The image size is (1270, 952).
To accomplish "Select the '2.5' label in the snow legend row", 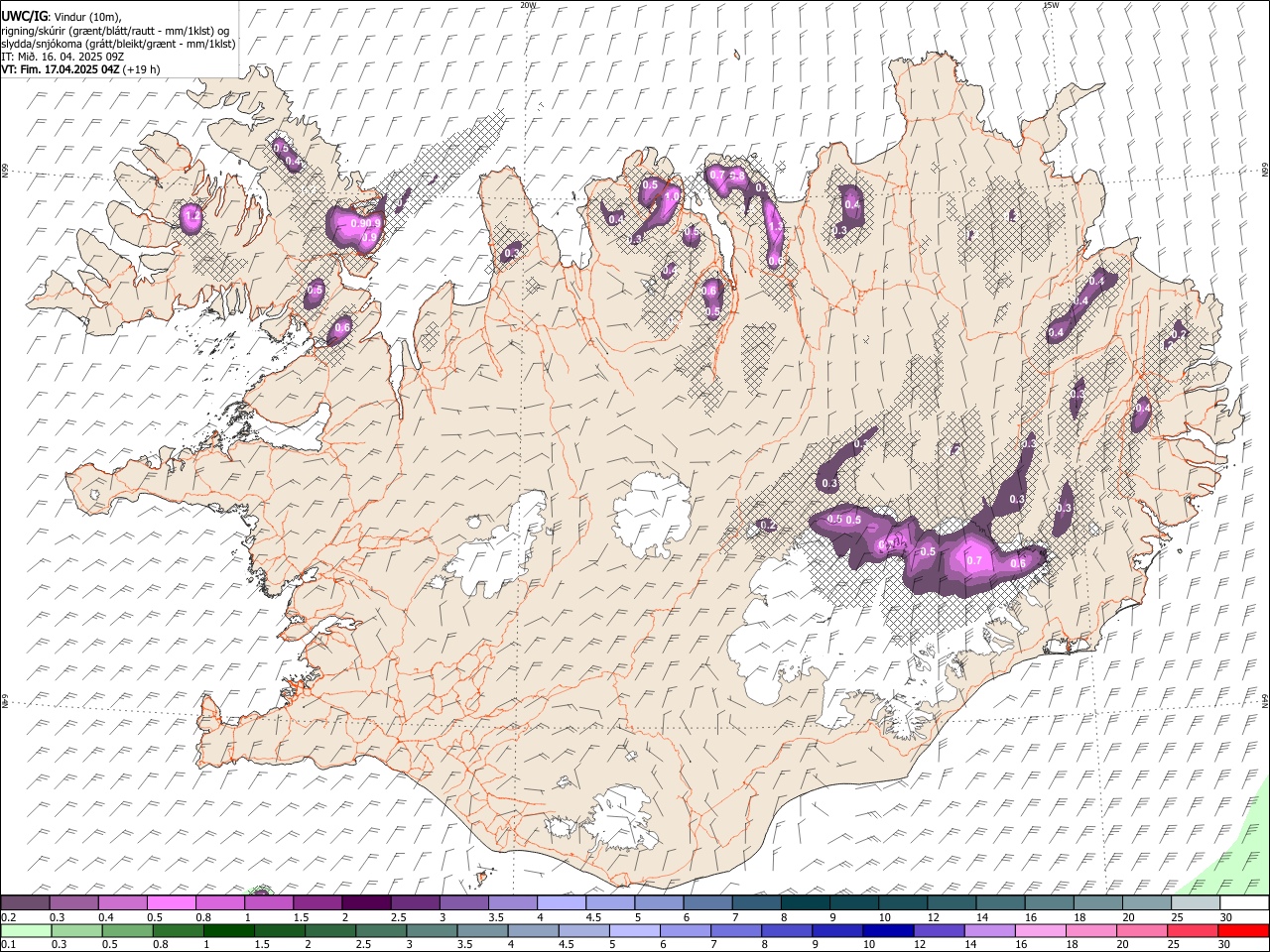I will tap(398, 917).
